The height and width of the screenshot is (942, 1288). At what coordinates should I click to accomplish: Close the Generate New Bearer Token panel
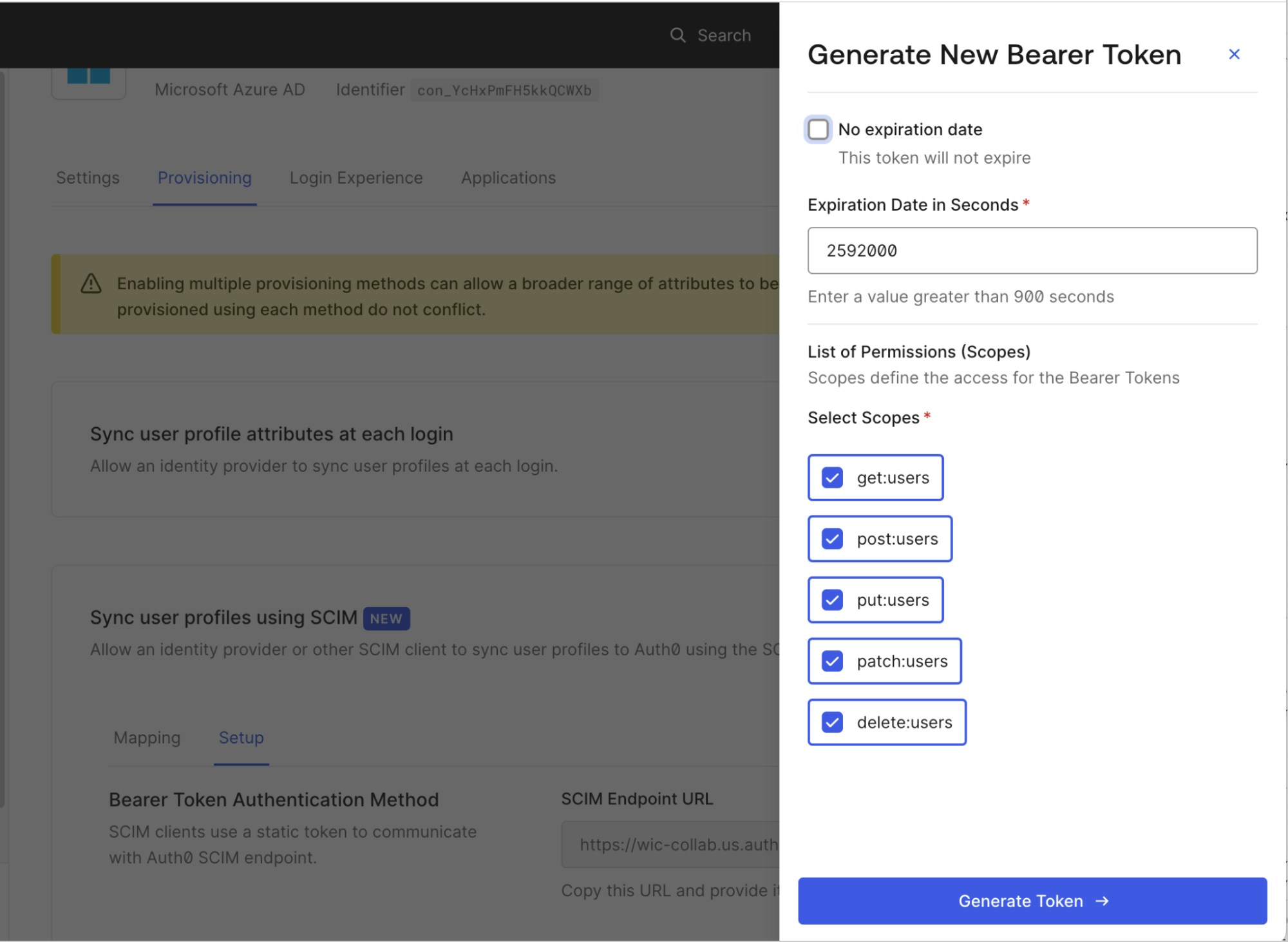(1234, 54)
